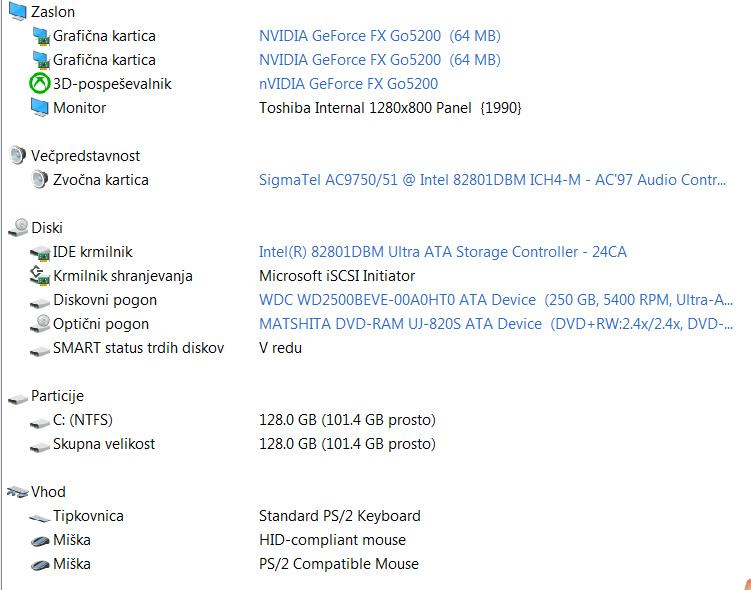
Task: Click the Krmilnik shranjevanja icon
Action: tap(40, 276)
